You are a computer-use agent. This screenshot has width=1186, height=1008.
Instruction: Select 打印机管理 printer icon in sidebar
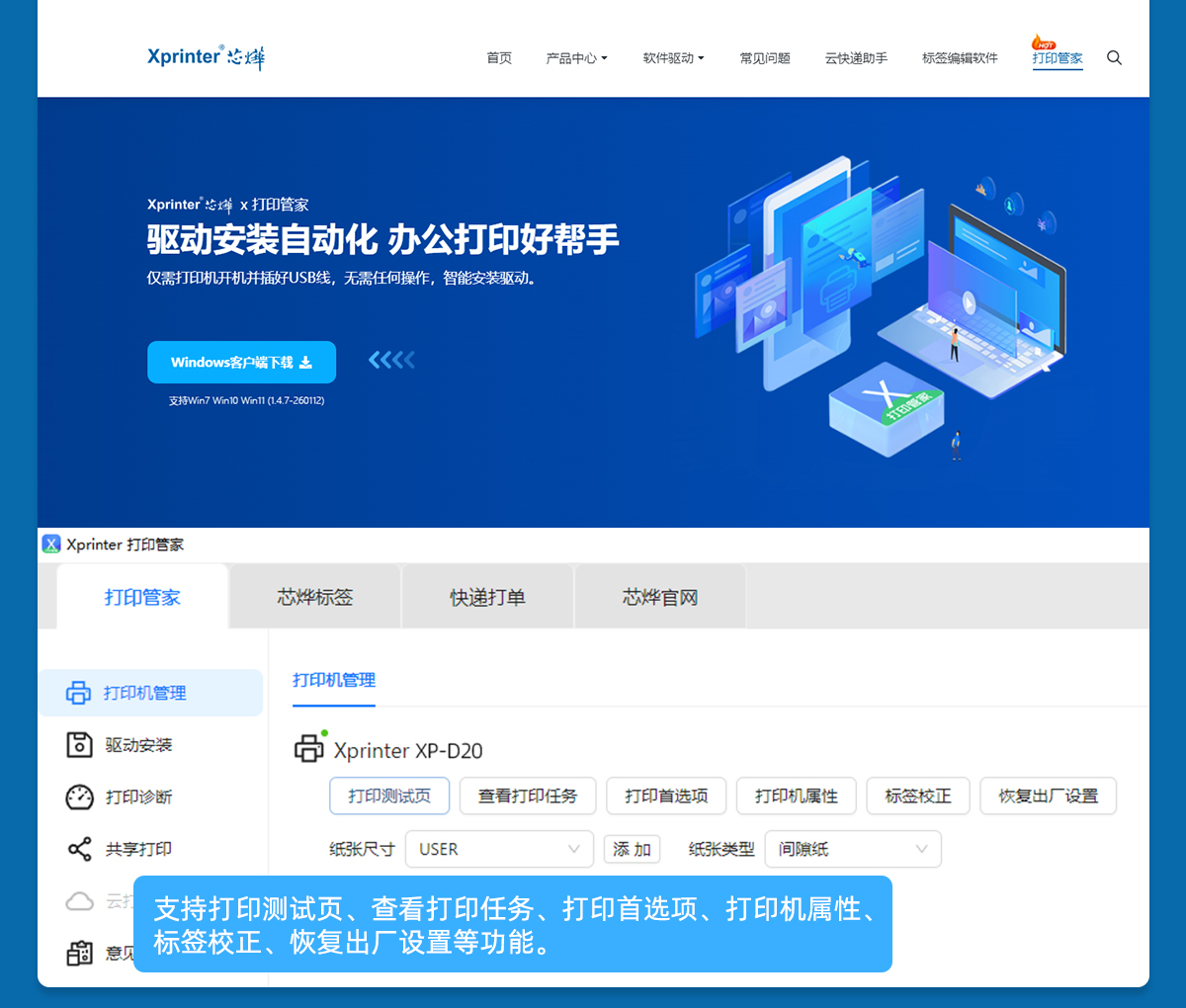pyautogui.click(x=79, y=693)
